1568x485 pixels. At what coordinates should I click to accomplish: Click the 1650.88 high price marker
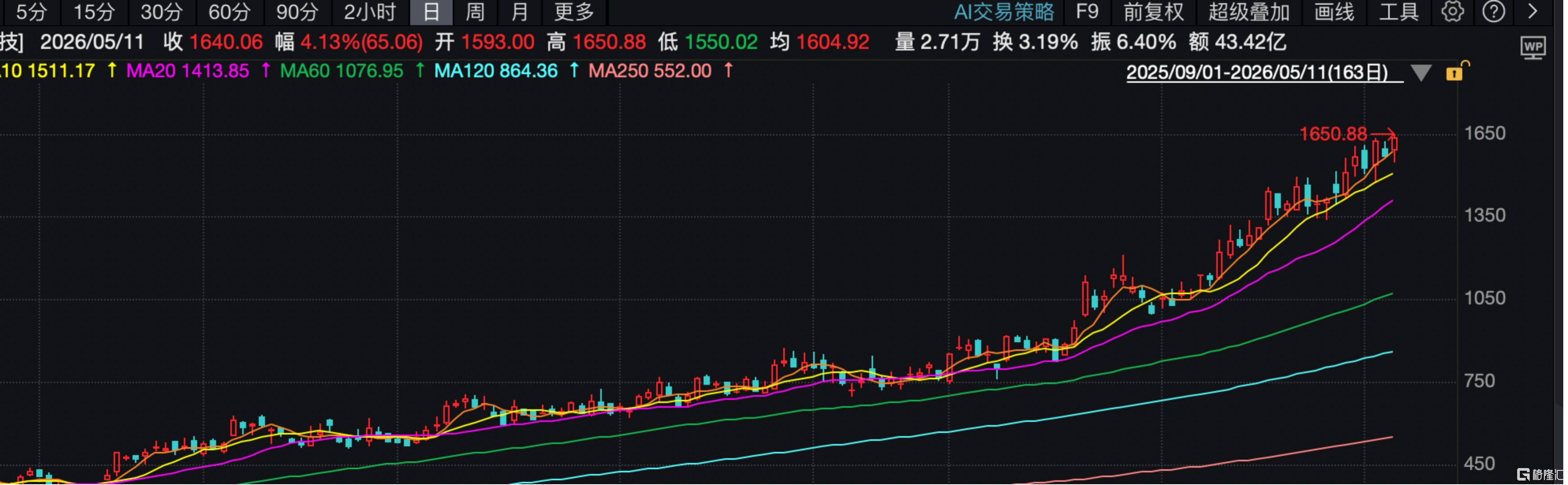1333,134
